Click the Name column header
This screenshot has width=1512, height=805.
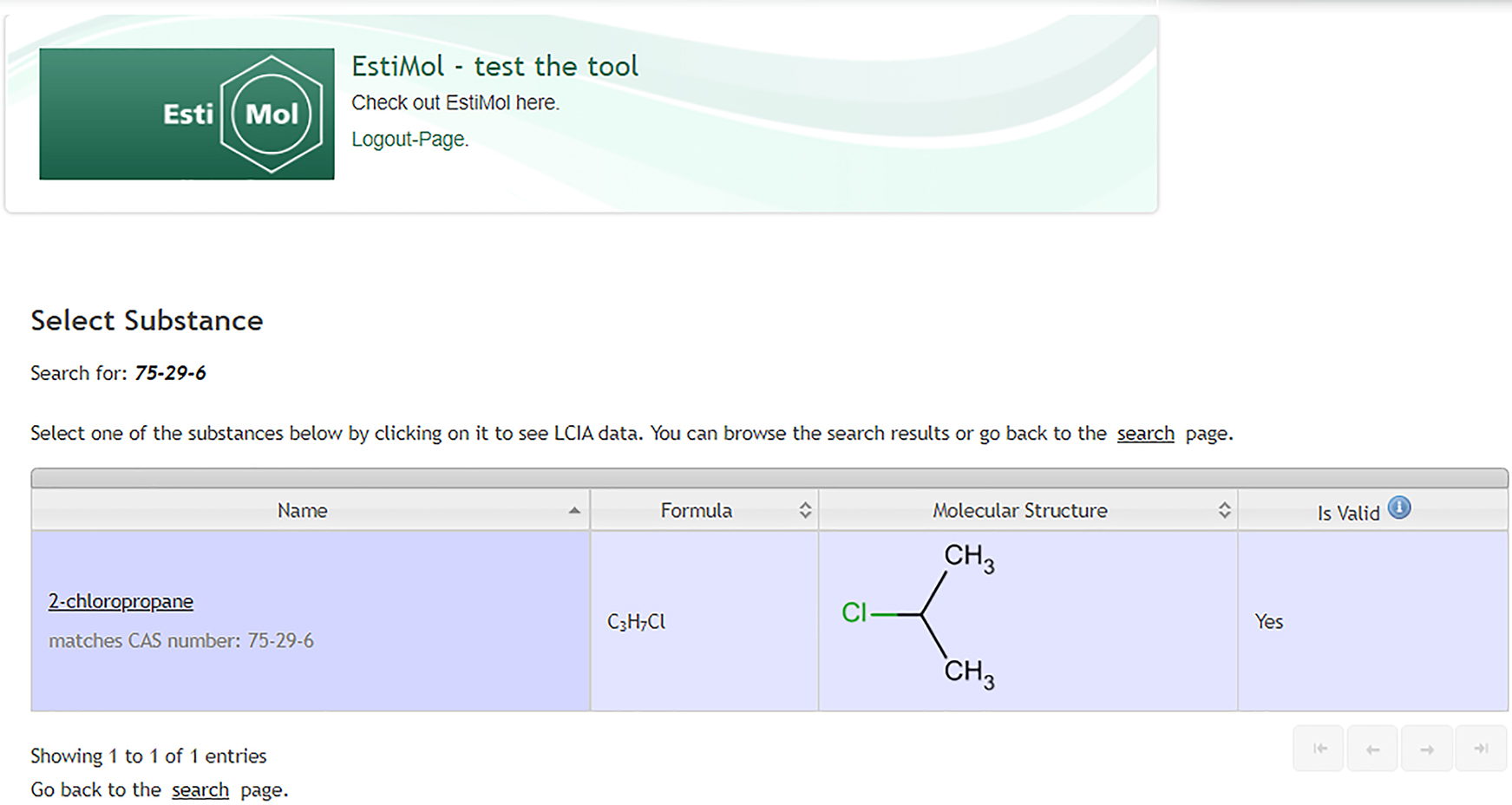[301, 510]
